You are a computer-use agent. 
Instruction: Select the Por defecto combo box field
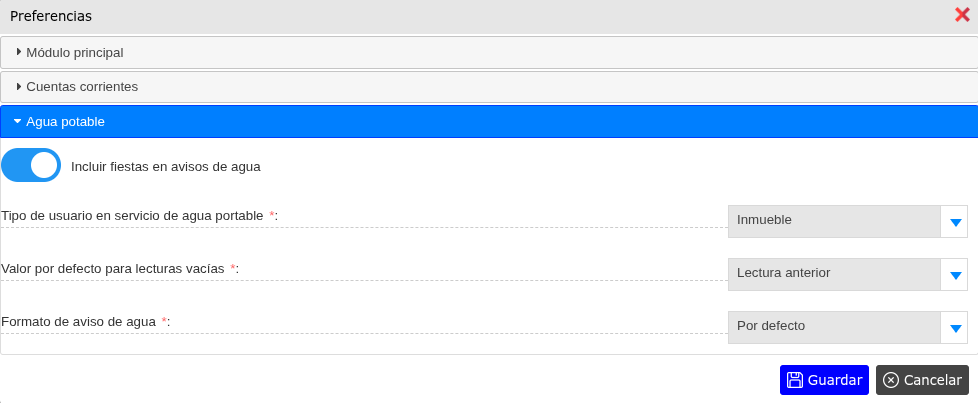tap(834, 326)
